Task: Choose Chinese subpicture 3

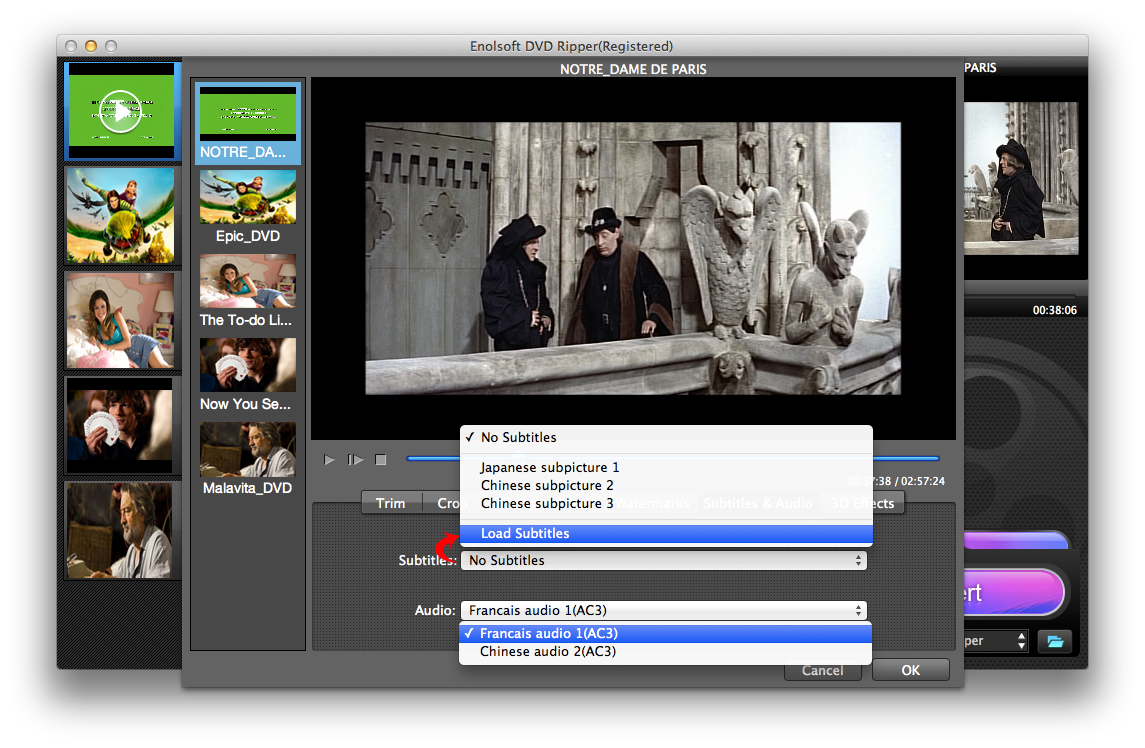Action: pos(666,503)
